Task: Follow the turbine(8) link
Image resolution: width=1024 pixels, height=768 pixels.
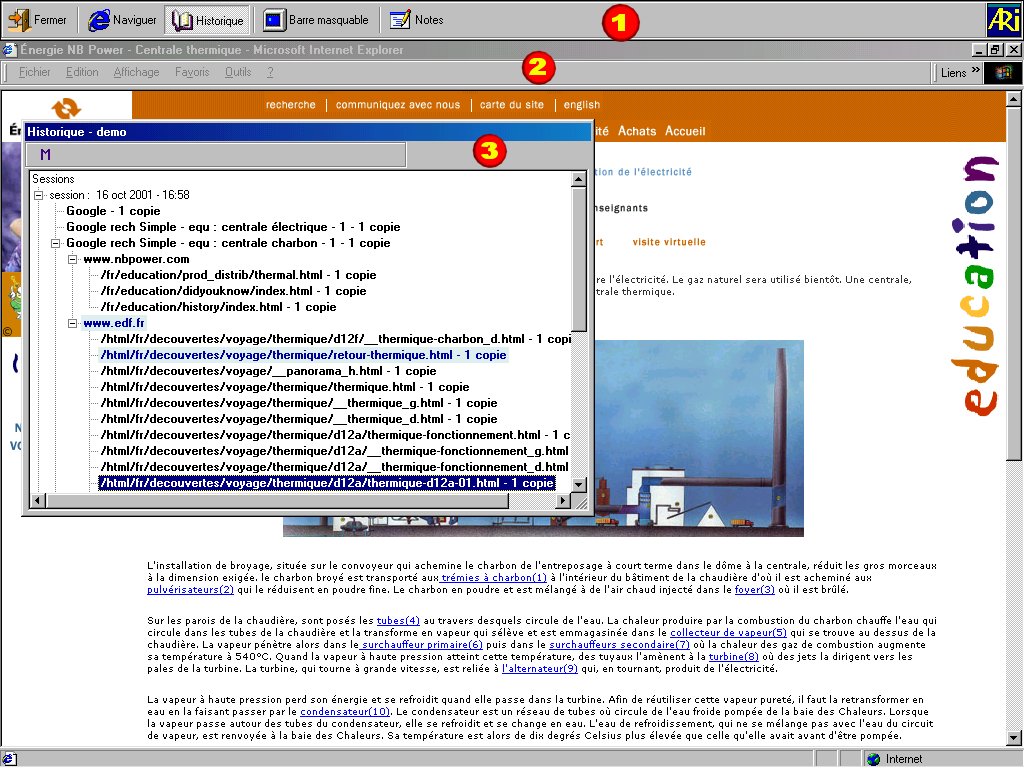Action: coord(733,657)
